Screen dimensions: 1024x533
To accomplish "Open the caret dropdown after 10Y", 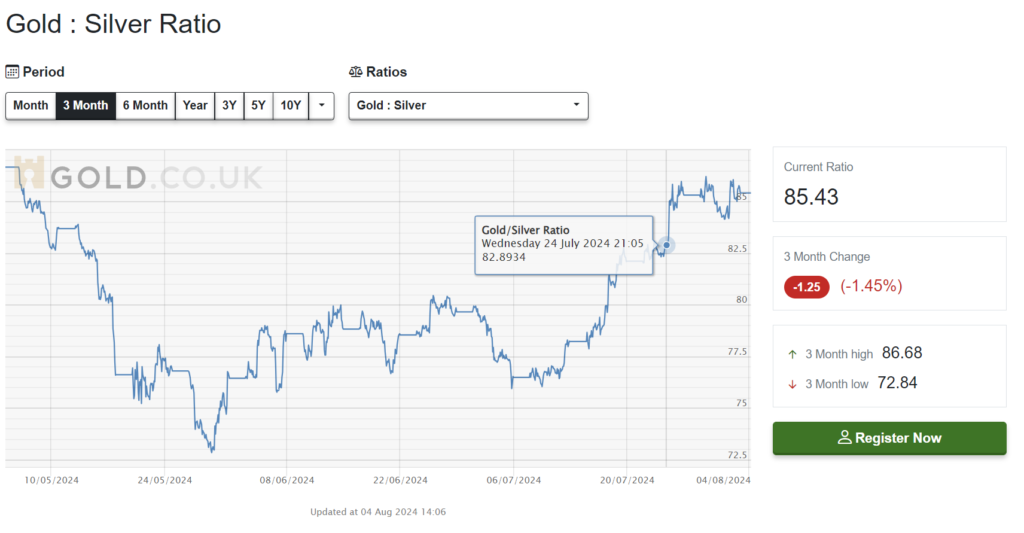I will [x=321, y=105].
